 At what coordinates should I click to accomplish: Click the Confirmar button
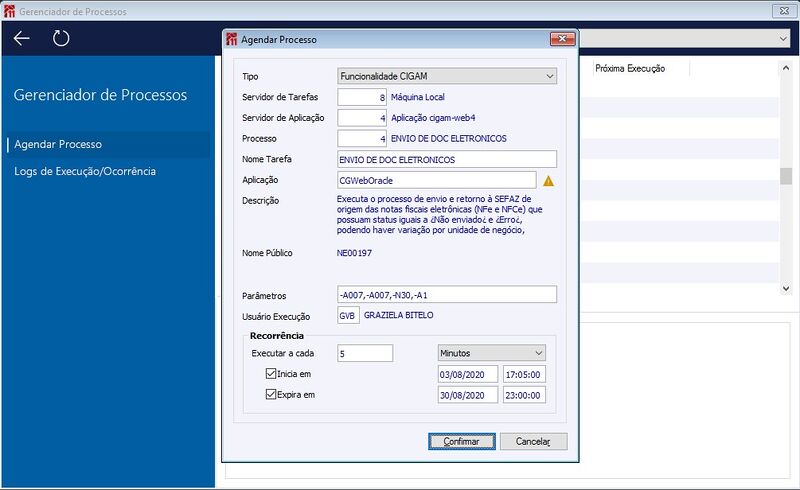pos(462,442)
